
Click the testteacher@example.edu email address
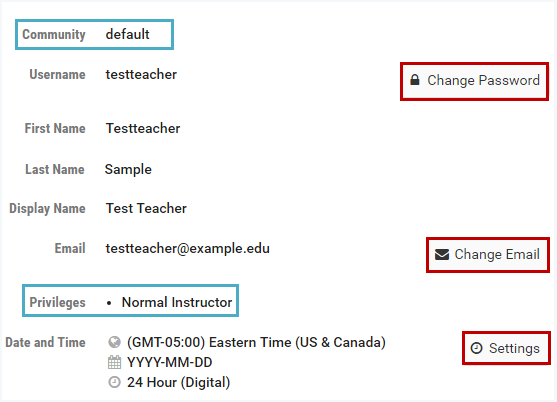188,249
